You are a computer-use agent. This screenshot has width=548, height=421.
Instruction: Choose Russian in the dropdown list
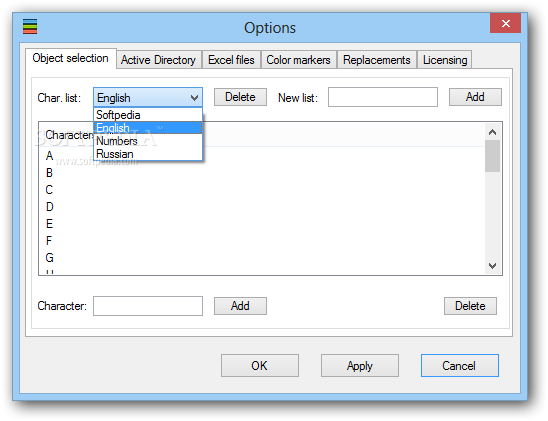[148, 154]
